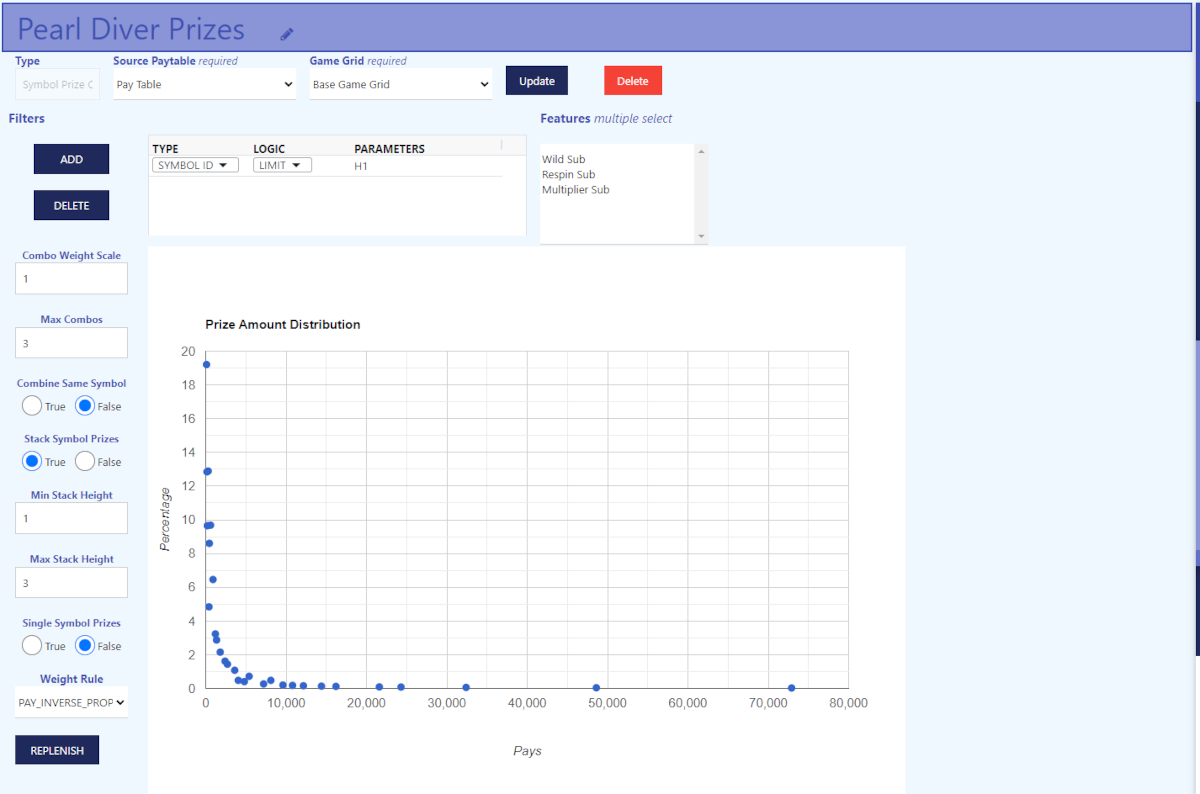The image size is (1200, 794).
Task: Open the LIMIT logic dropdown
Action: (282, 165)
